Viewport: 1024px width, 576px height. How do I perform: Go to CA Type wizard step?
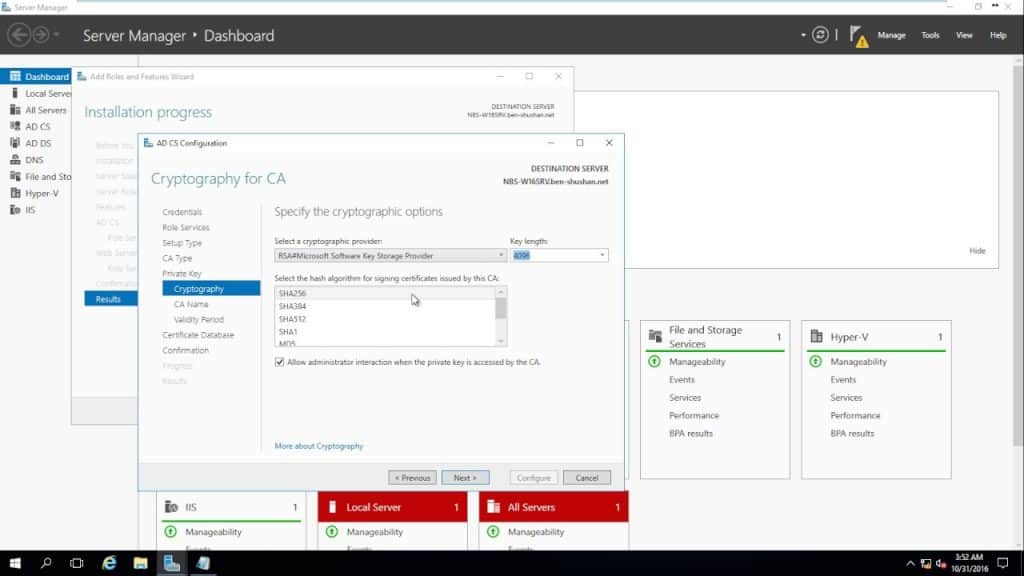pos(177,258)
